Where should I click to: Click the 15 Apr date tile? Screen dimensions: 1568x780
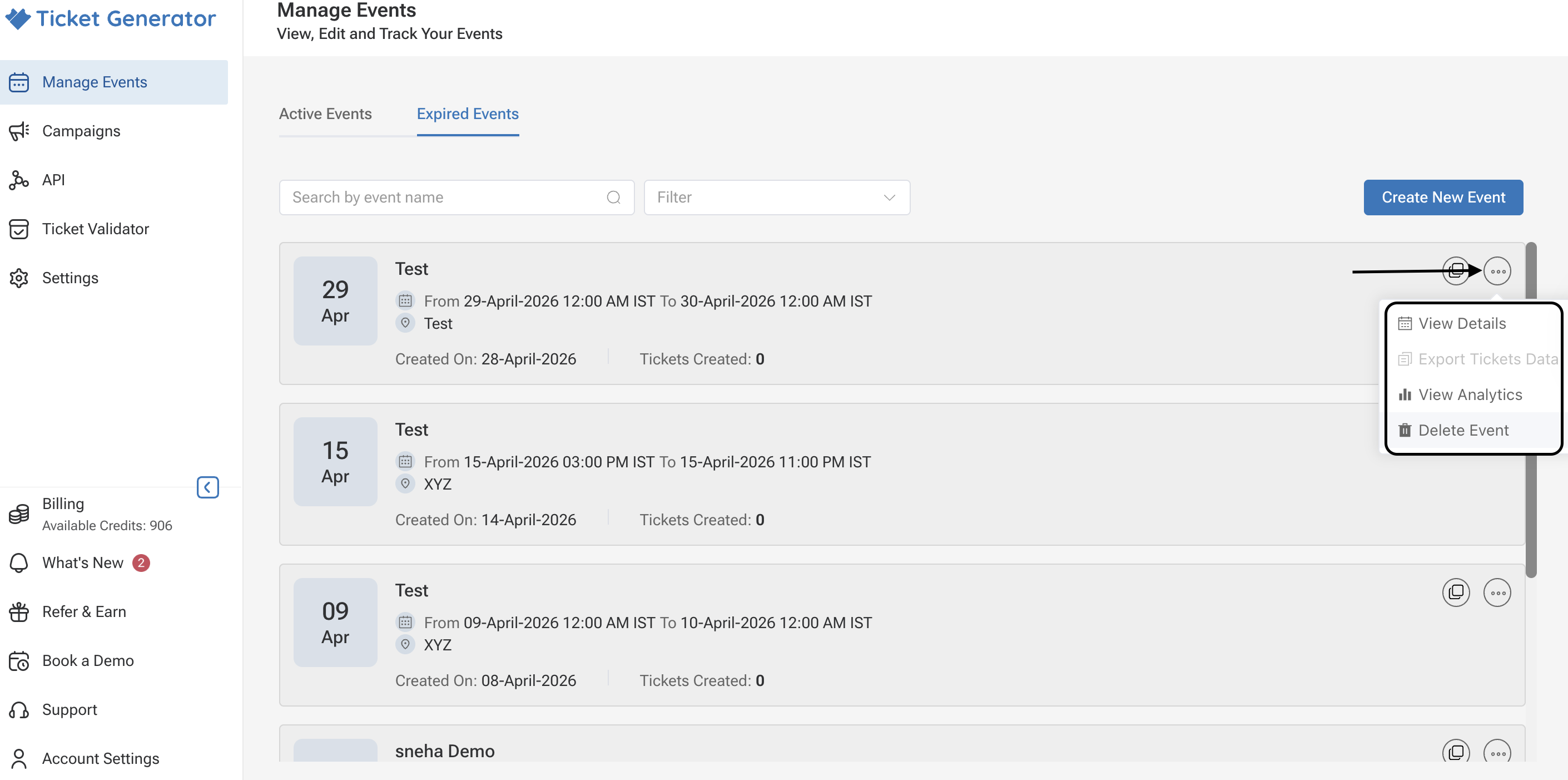(335, 462)
